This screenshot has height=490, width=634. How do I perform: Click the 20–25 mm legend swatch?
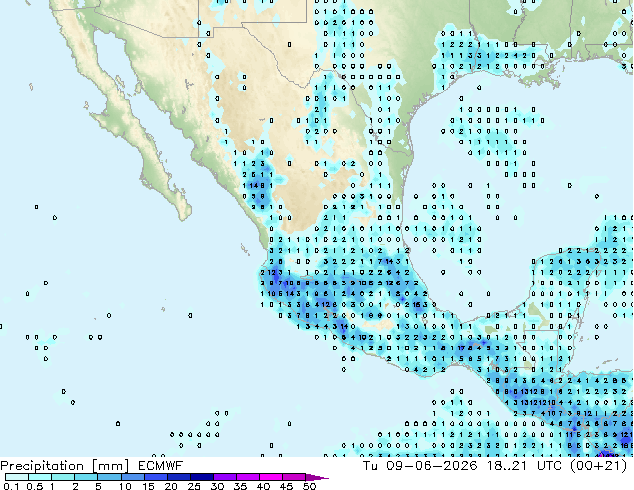[179, 477]
